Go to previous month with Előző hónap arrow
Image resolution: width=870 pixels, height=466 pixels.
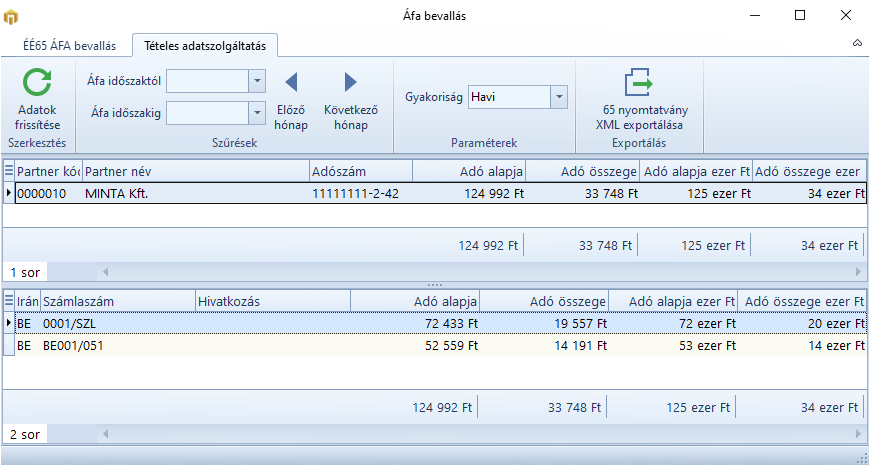coord(291,83)
